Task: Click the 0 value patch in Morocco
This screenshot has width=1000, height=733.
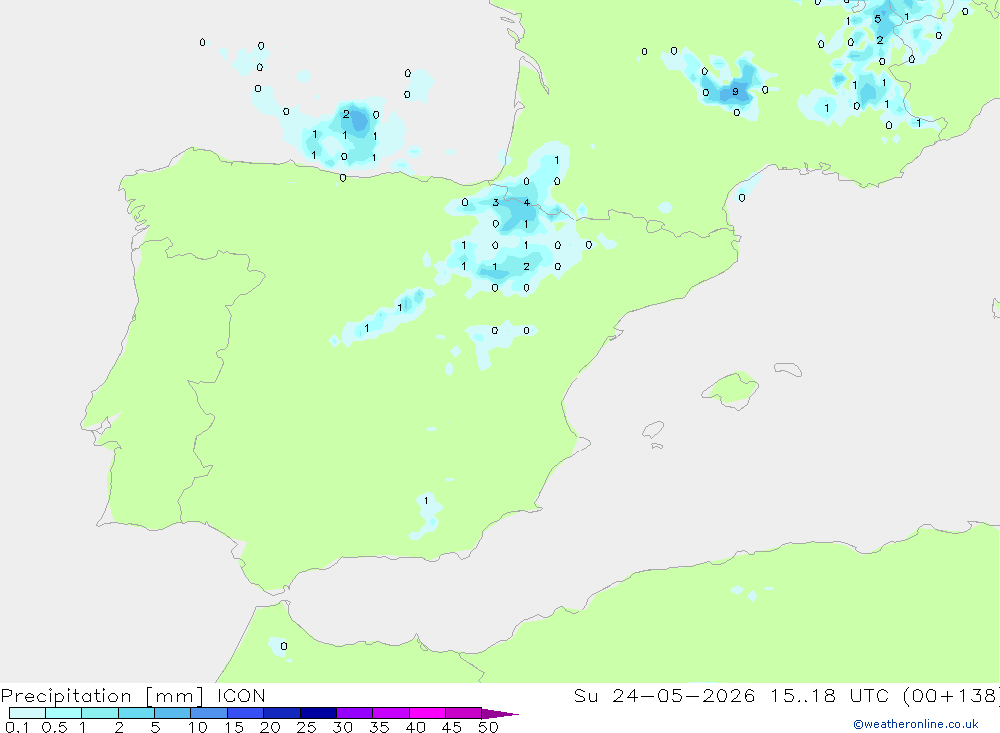Action: click(x=283, y=646)
